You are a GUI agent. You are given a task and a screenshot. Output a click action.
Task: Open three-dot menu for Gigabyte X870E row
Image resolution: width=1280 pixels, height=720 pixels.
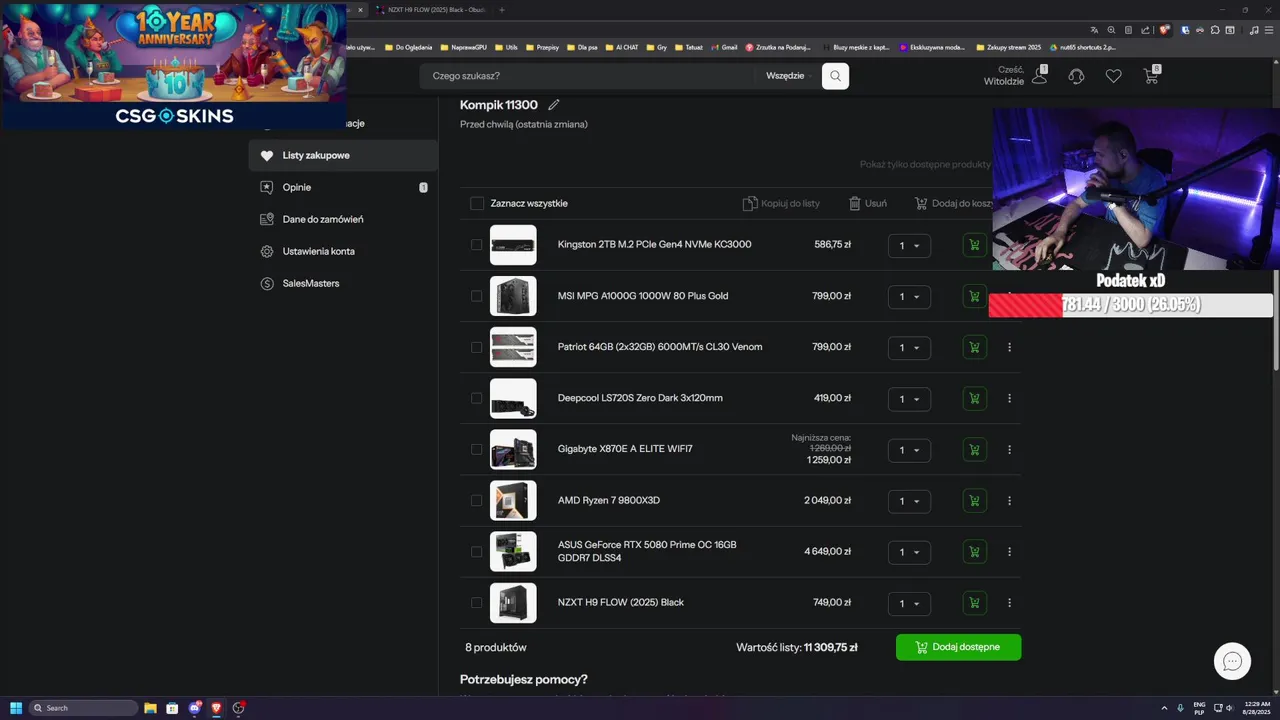[1009, 449]
